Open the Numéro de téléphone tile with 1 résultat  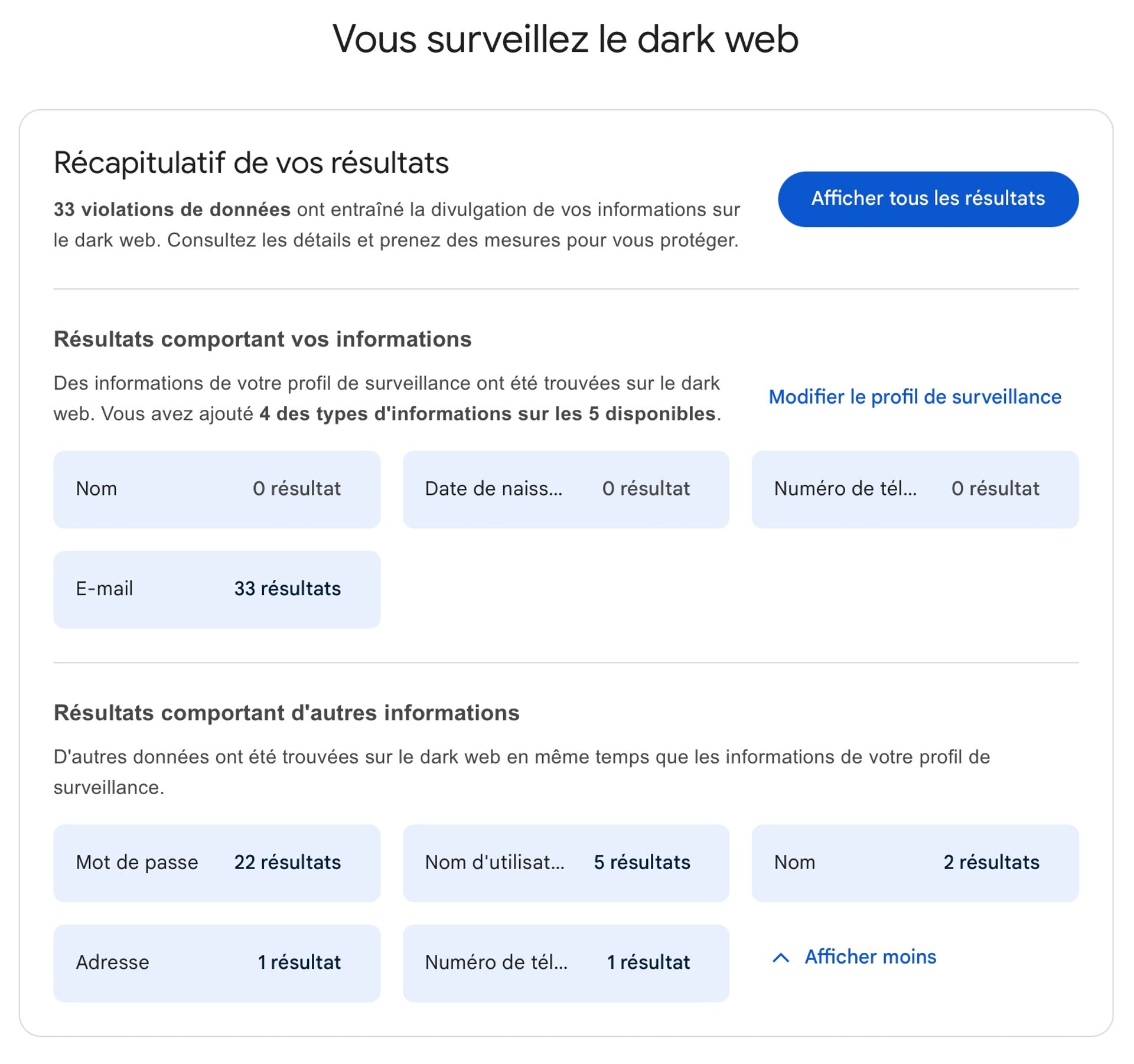click(x=566, y=962)
